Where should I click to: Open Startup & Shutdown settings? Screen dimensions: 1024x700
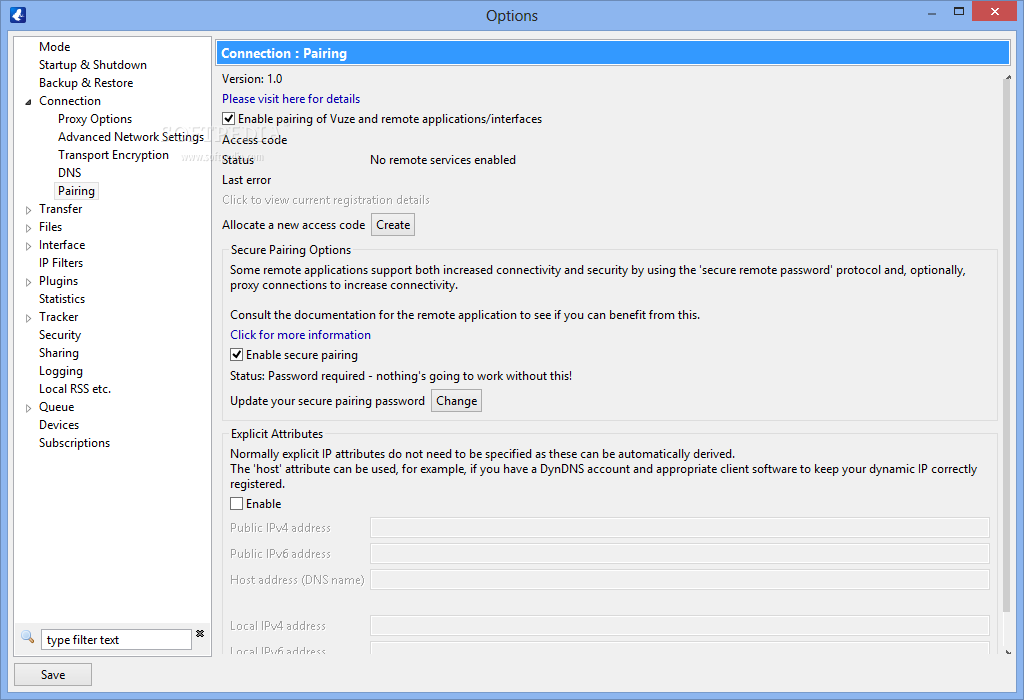(93, 65)
